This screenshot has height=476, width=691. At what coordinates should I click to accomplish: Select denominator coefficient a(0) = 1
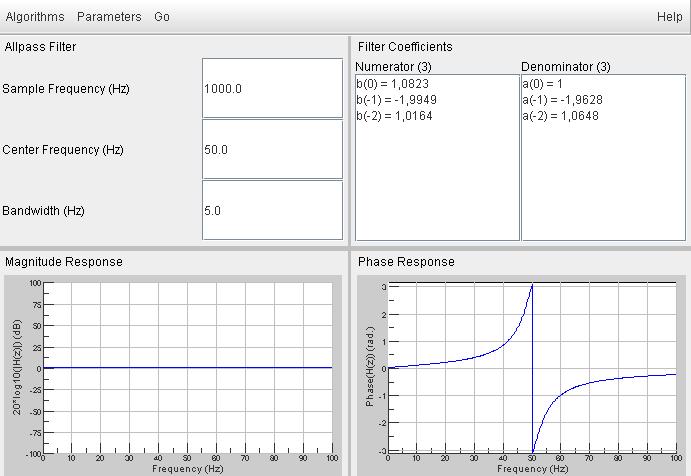click(x=542, y=84)
